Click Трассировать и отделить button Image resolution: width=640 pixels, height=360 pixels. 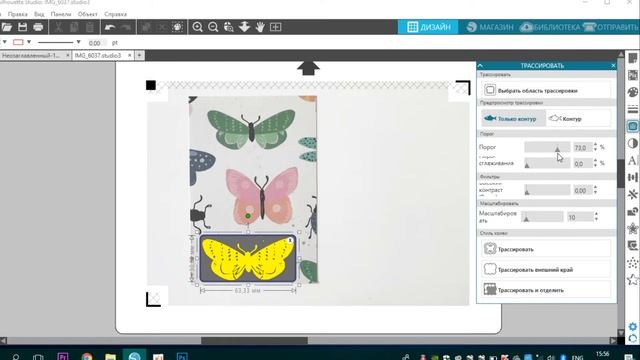point(546,290)
